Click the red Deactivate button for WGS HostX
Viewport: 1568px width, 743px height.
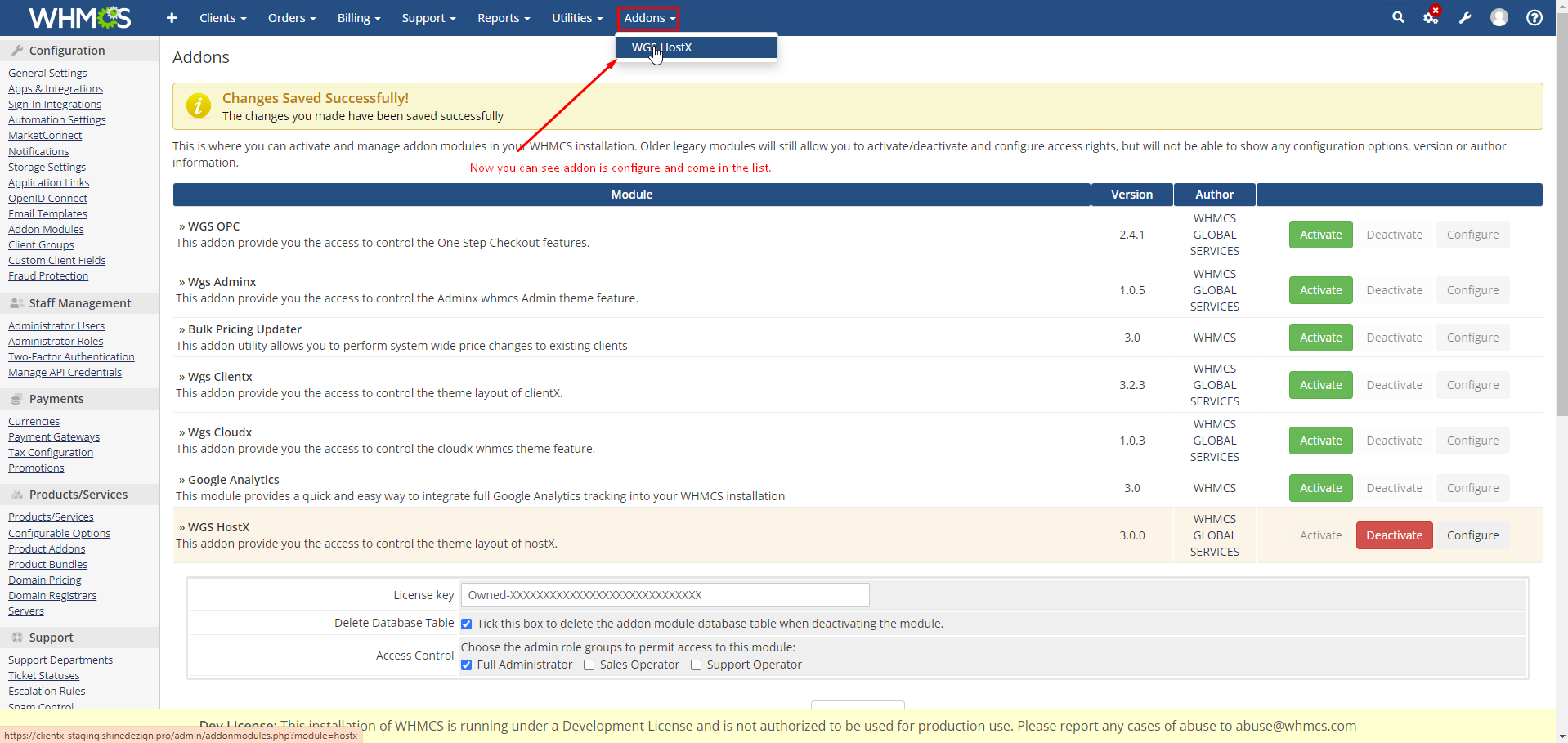pos(1394,535)
